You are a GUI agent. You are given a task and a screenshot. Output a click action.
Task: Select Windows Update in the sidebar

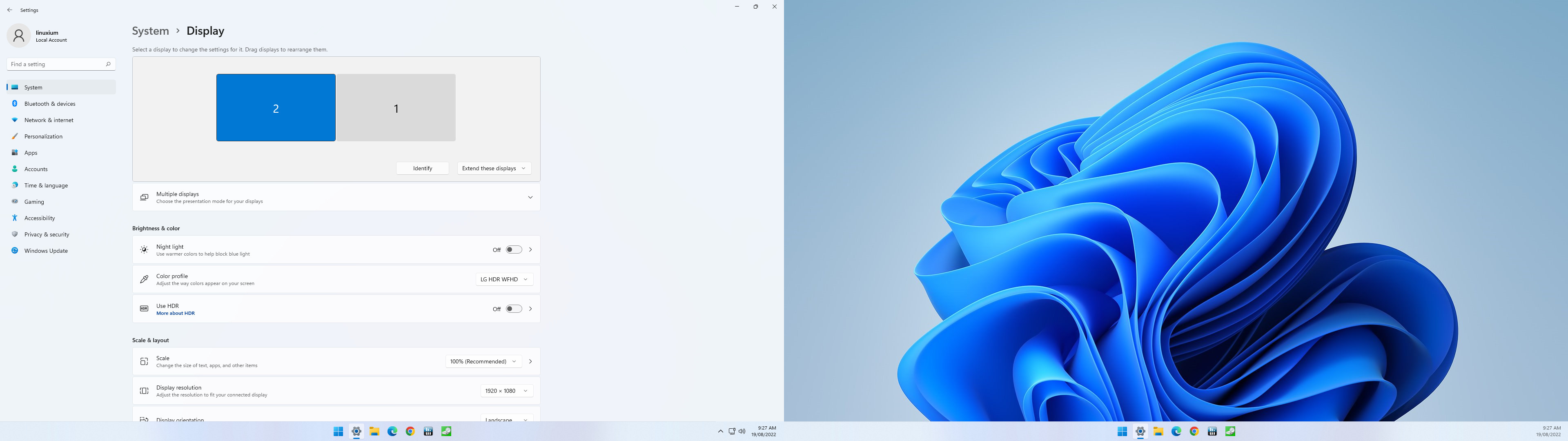[x=61, y=251]
